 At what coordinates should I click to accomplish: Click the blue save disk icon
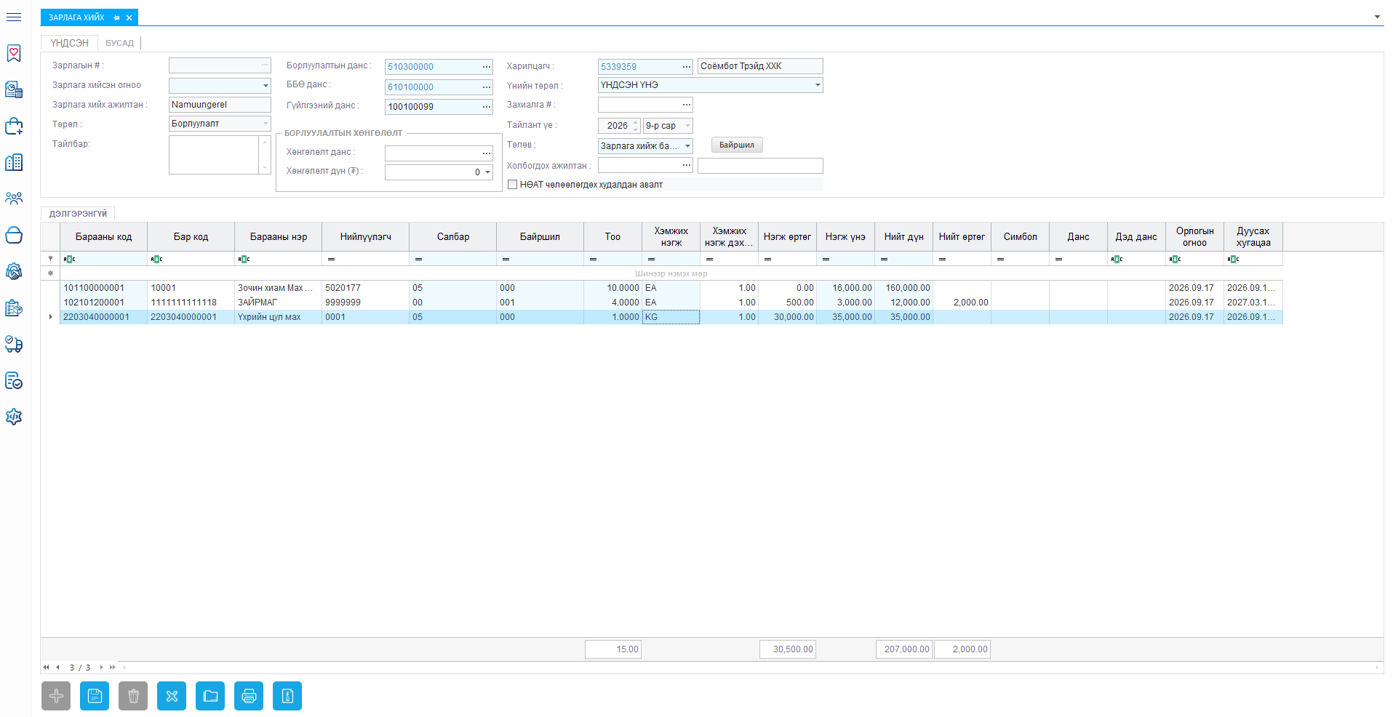[95, 696]
